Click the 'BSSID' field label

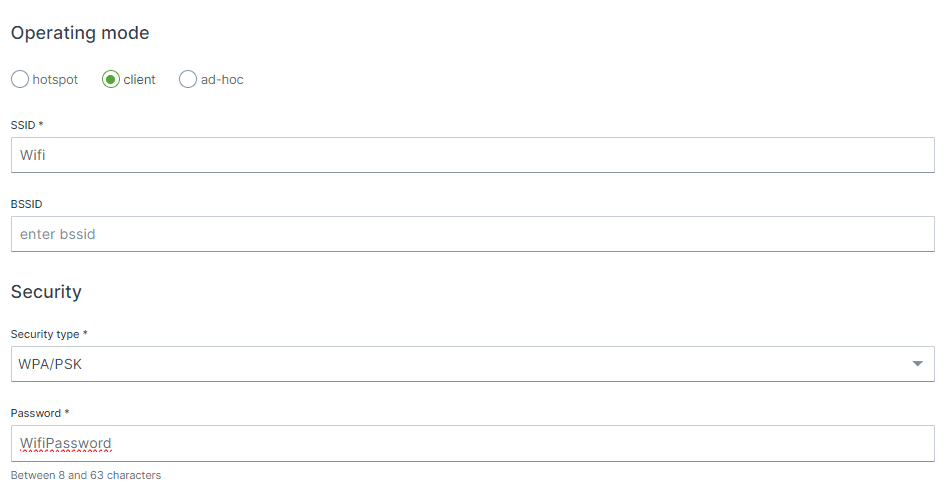pos(26,204)
